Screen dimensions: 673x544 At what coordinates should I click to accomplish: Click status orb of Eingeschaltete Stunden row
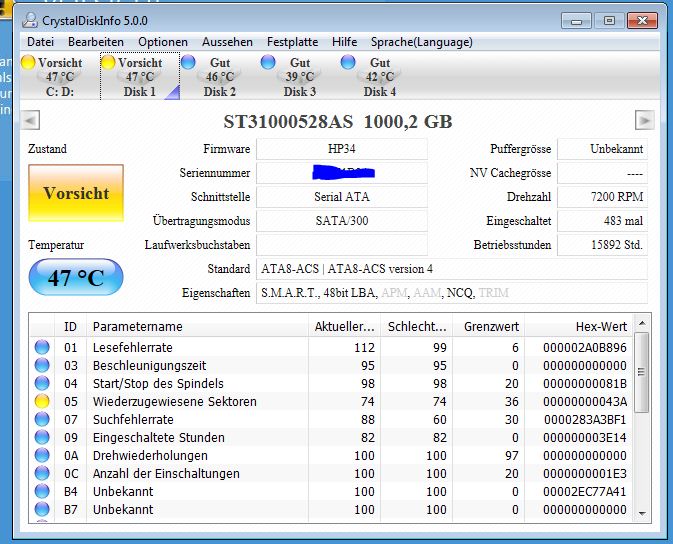pos(42,437)
